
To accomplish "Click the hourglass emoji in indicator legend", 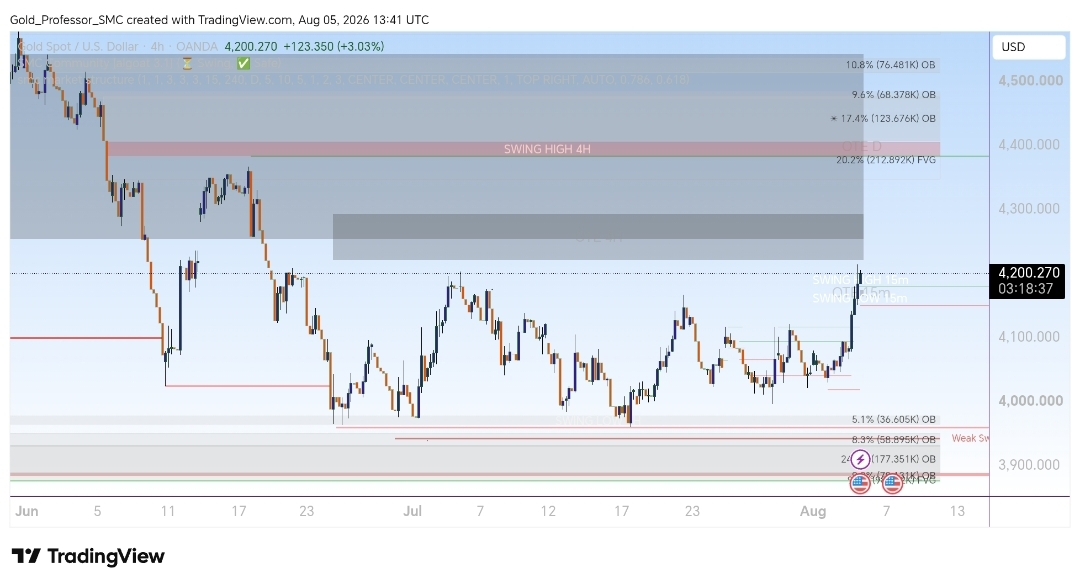I will 187,63.
